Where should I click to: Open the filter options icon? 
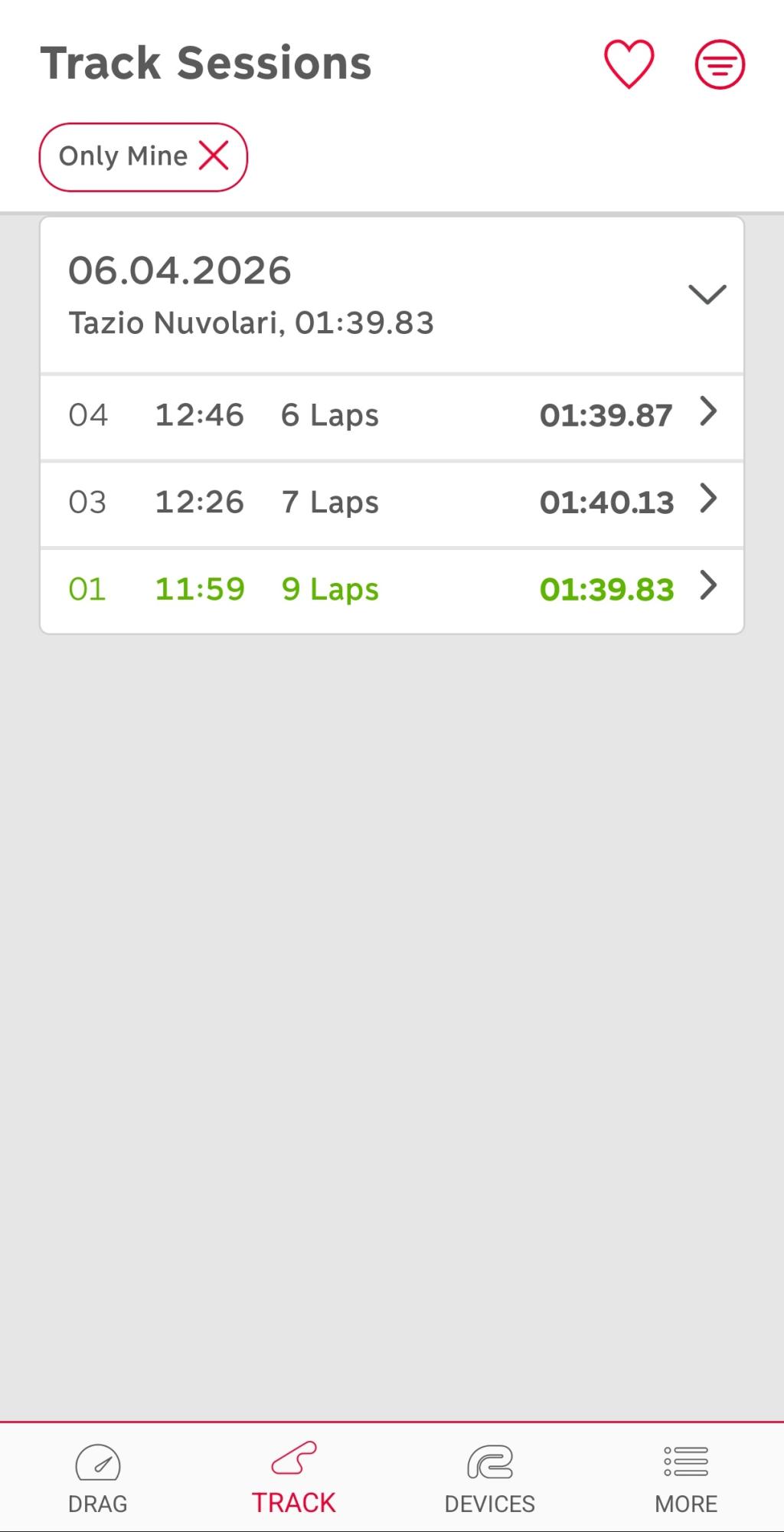click(x=720, y=64)
